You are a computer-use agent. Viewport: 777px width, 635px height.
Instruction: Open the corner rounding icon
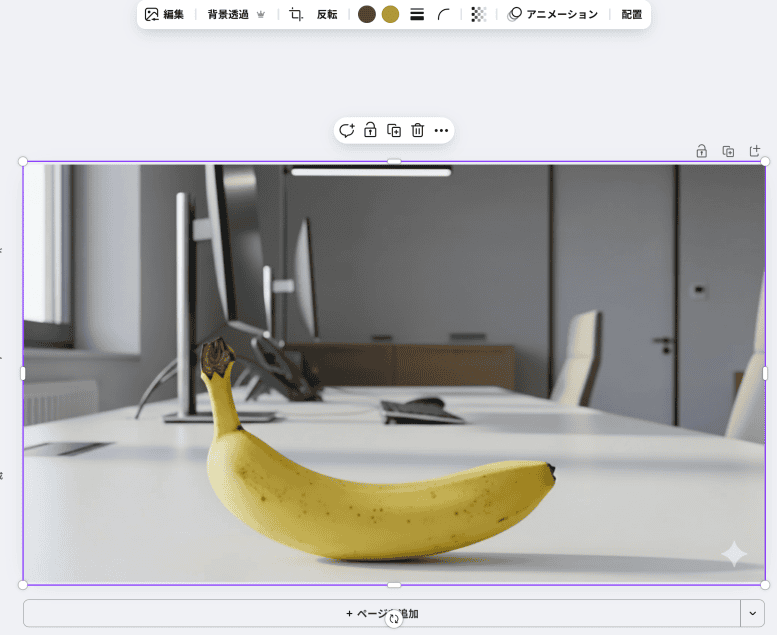444,15
